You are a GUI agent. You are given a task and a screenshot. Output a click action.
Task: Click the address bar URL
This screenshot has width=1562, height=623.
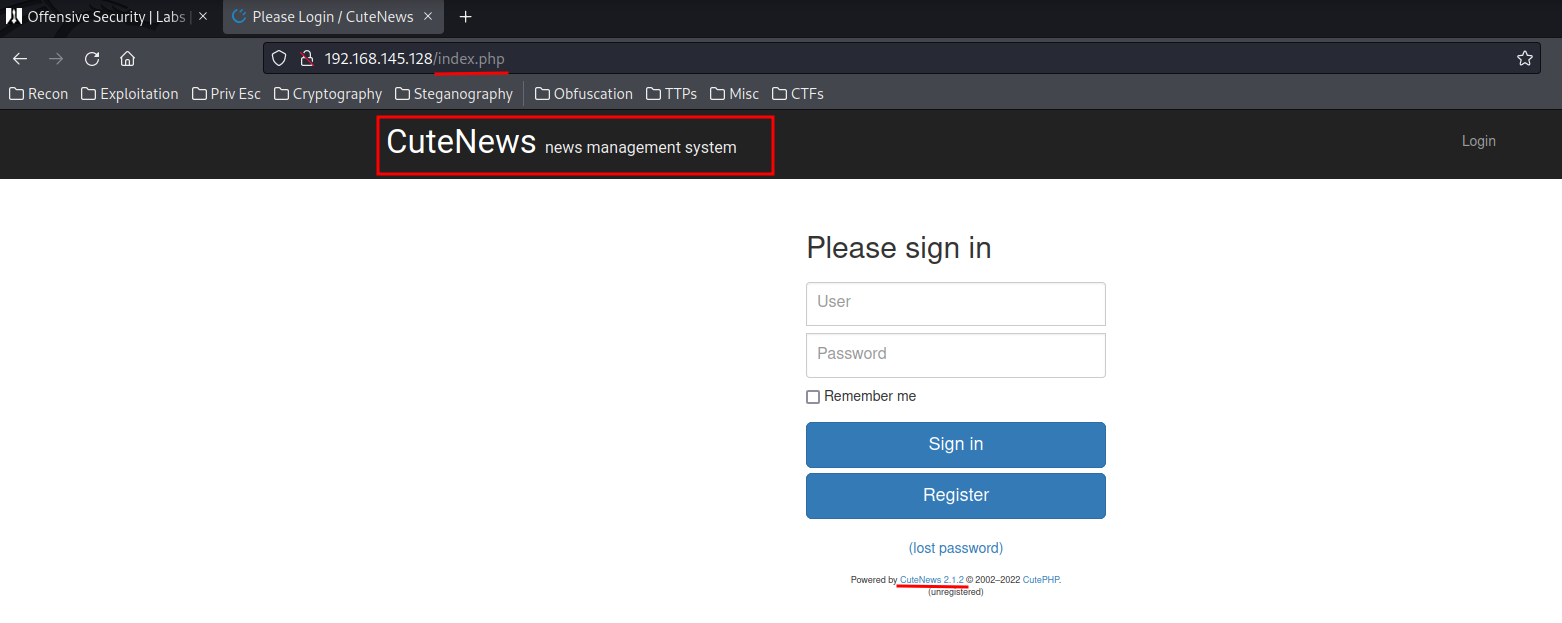coord(415,59)
